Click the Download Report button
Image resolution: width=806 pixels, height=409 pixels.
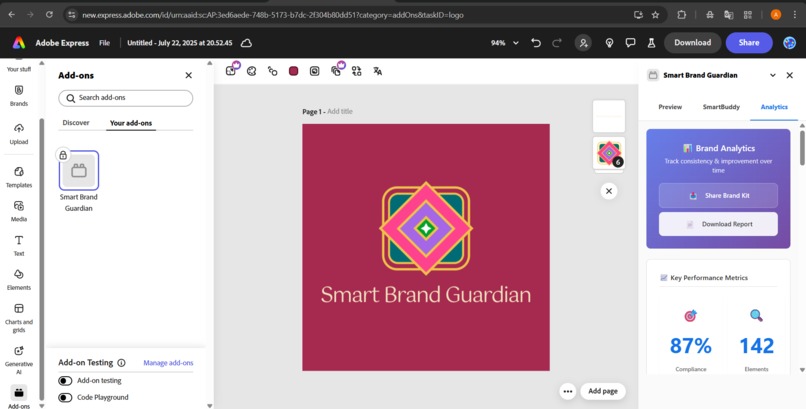(x=718, y=224)
